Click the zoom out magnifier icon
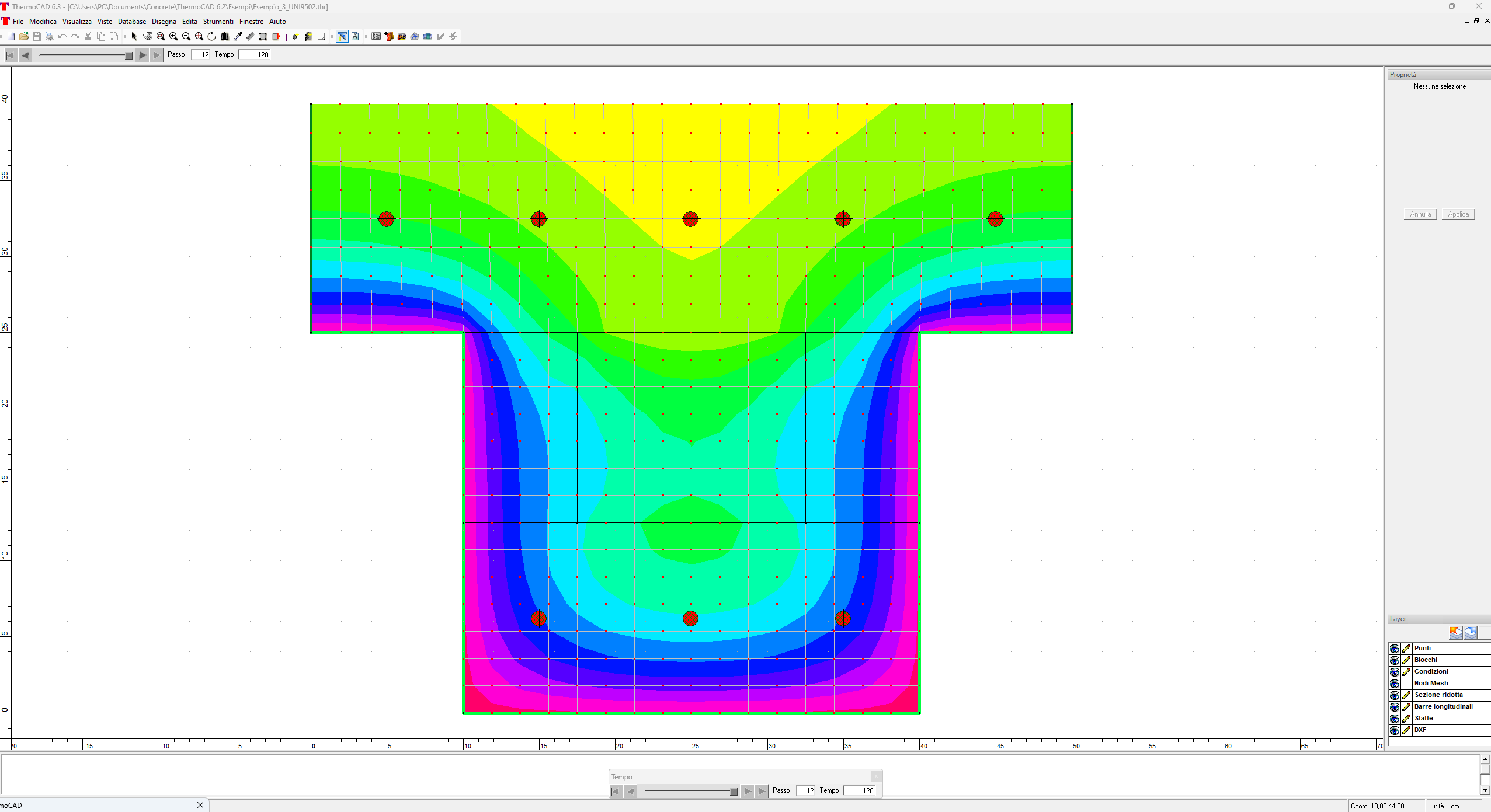Screen dimensions: 1491x812 click(x=186, y=36)
